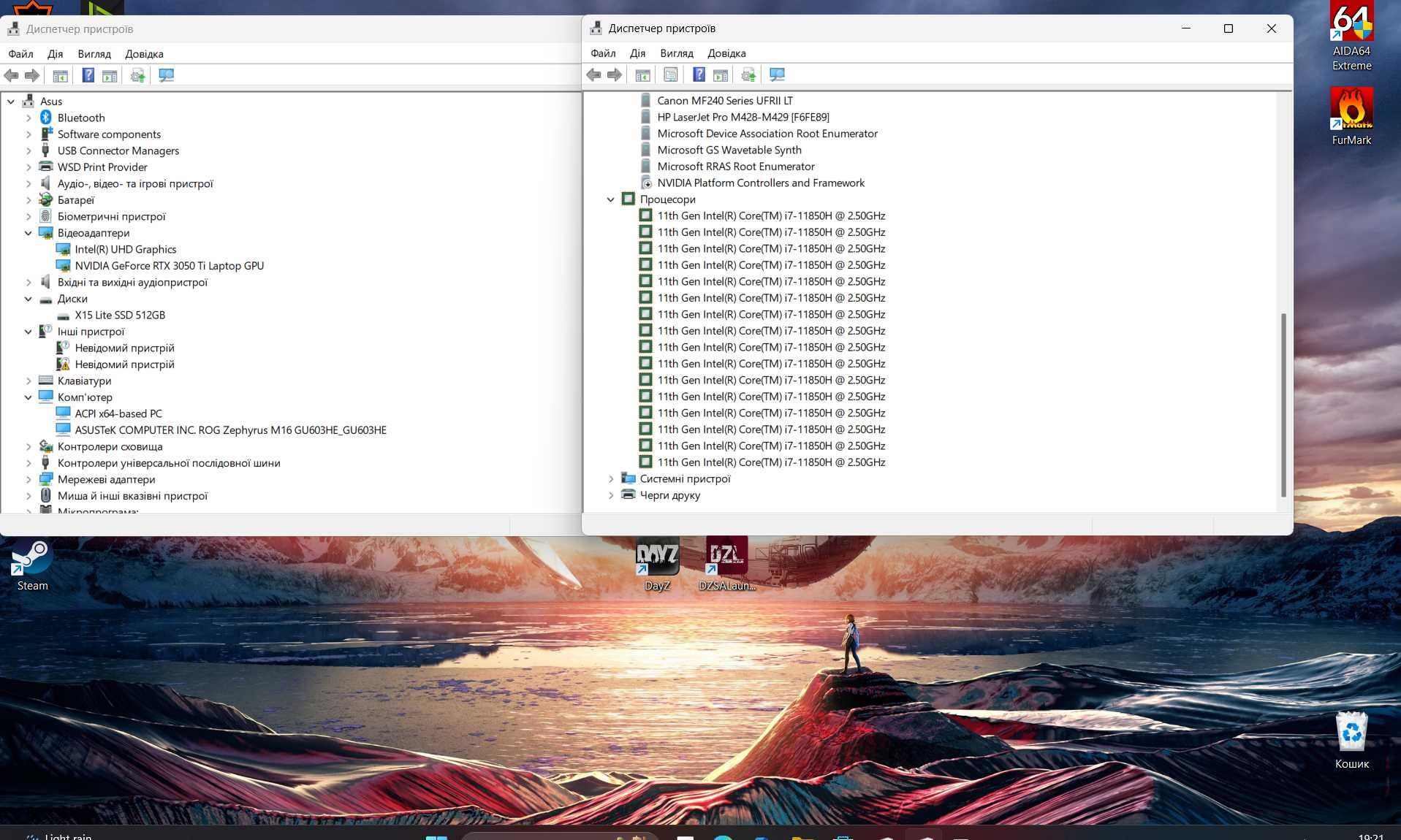Image resolution: width=1401 pixels, height=840 pixels.
Task: Minimize the right Device Manager window
Action: click(1186, 28)
